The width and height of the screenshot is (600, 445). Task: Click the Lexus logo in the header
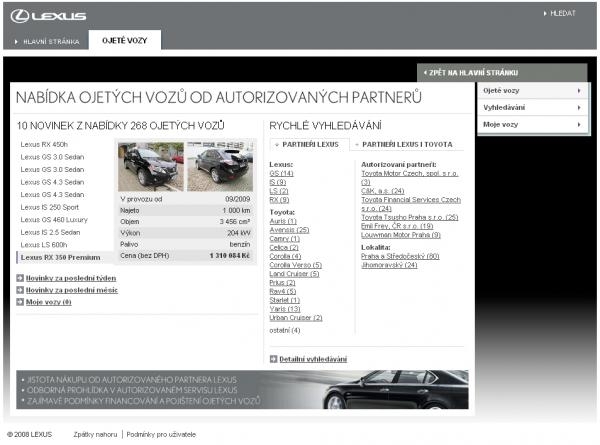pyautogui.click(x=48, y=16)
